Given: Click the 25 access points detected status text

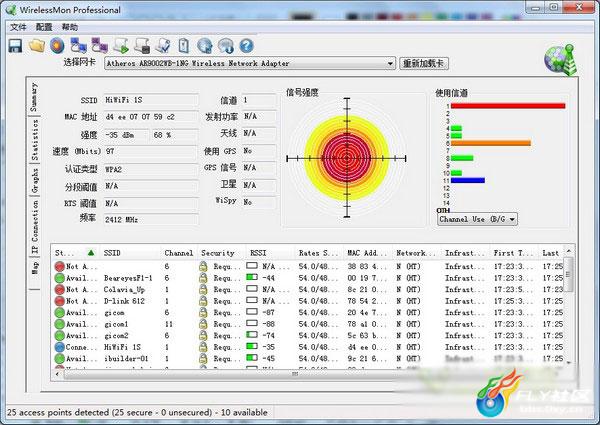Looking at the screenshot, I should [137, 412].
